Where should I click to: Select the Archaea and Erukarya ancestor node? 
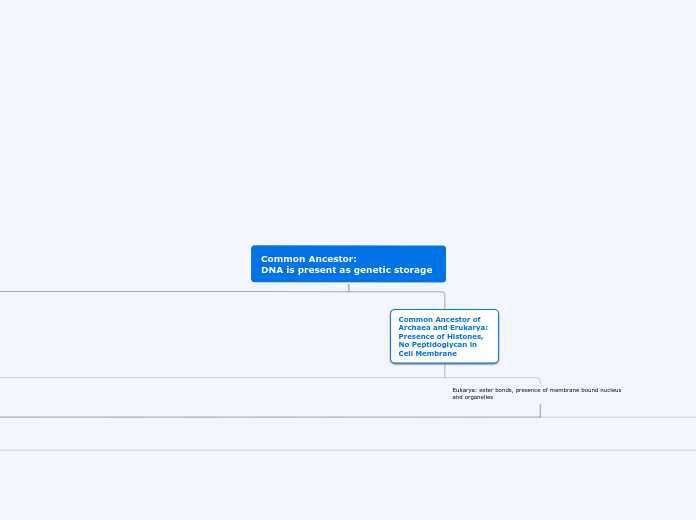(444, 336)
